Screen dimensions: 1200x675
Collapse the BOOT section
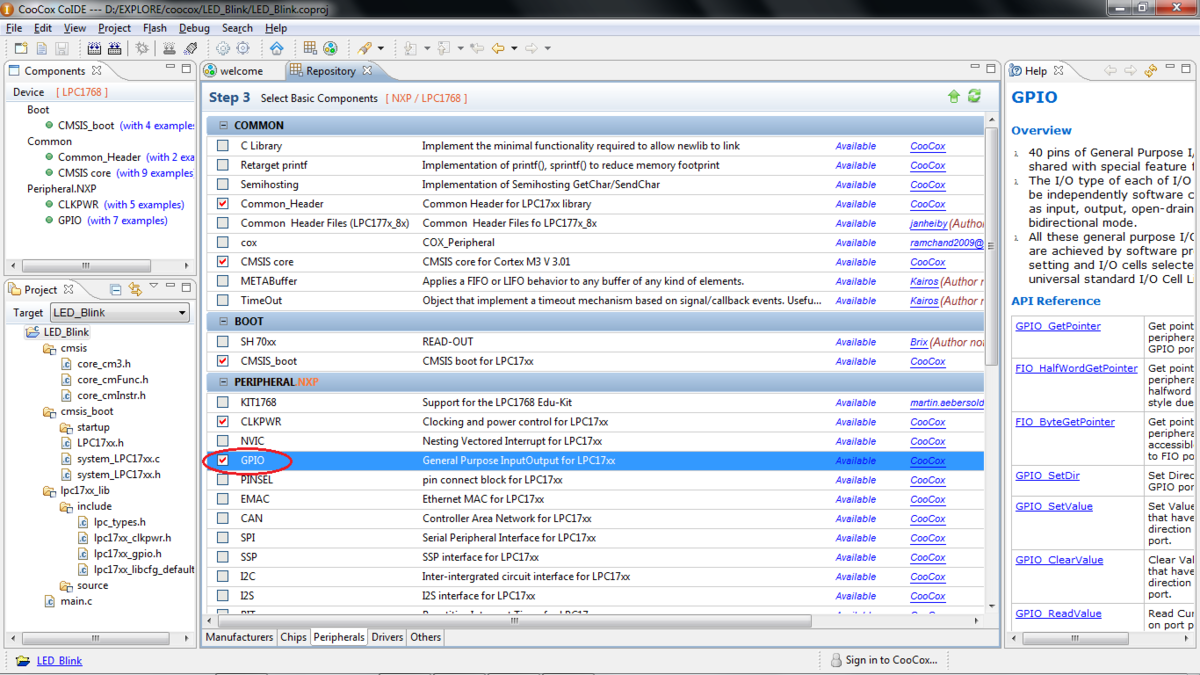click(223, 322)
